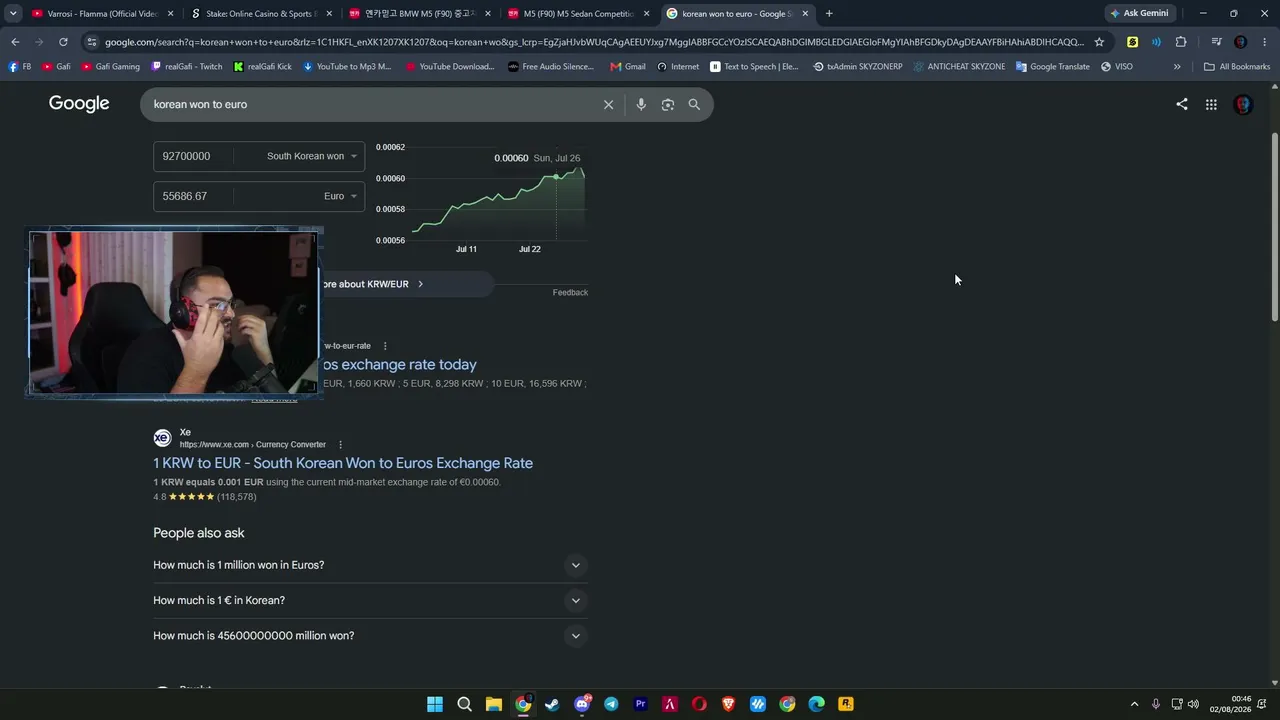Focus the Google search box text
The height and width of the screenshot is (720, 1280).
370,104
